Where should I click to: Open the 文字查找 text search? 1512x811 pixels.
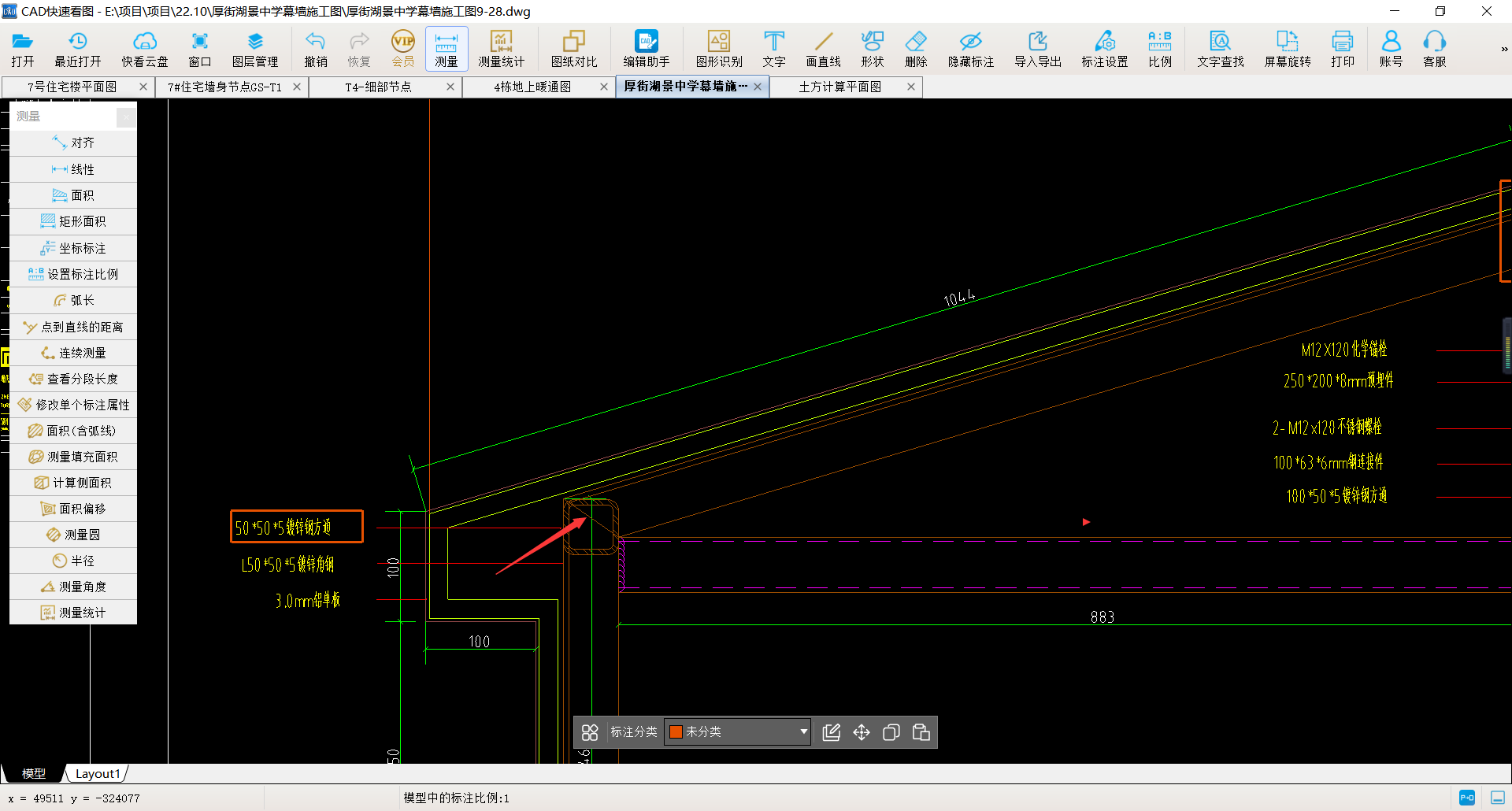click(1220, 49)
